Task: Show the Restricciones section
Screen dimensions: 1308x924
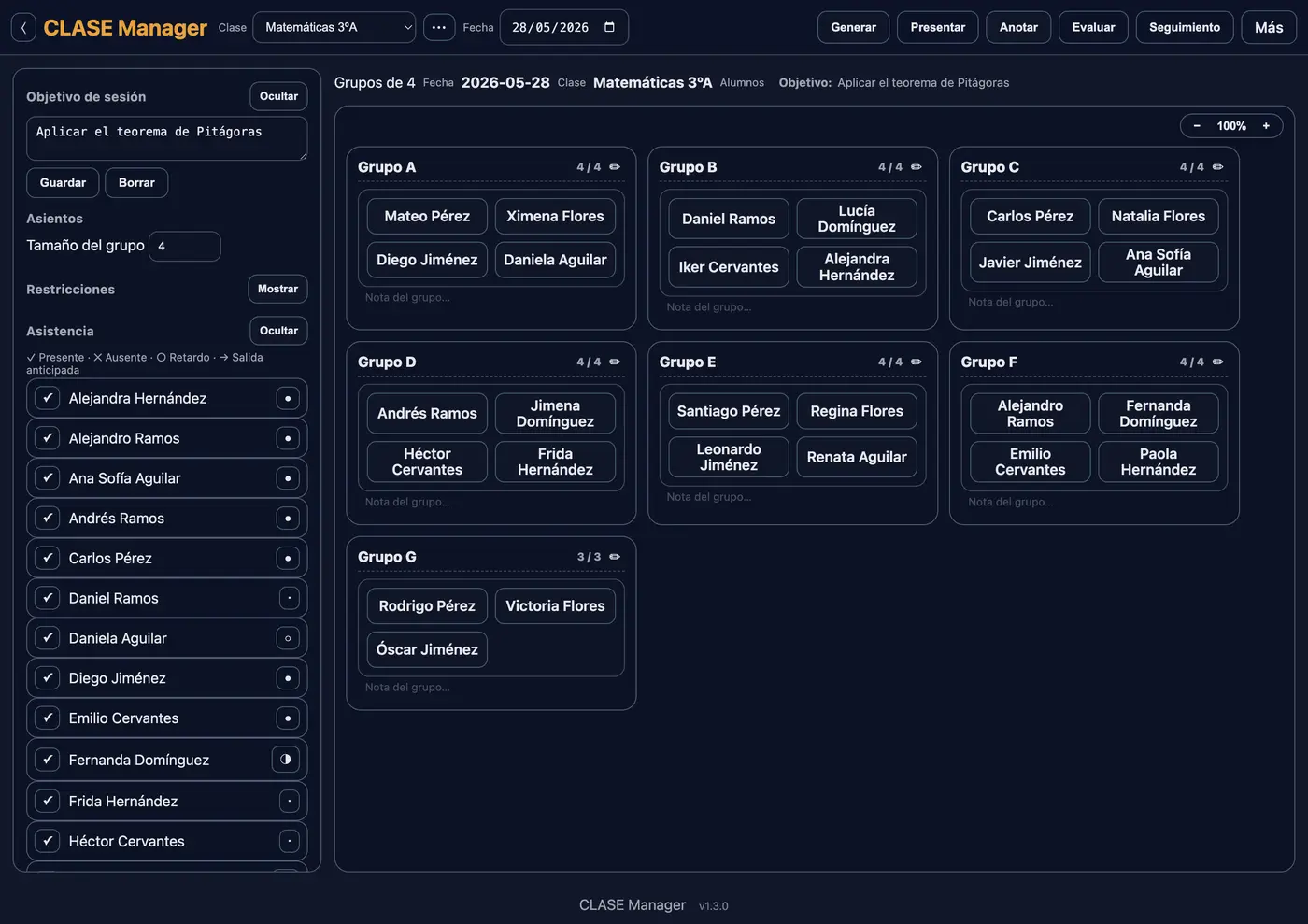Action: pyautogui.click(x=277, y=289)
